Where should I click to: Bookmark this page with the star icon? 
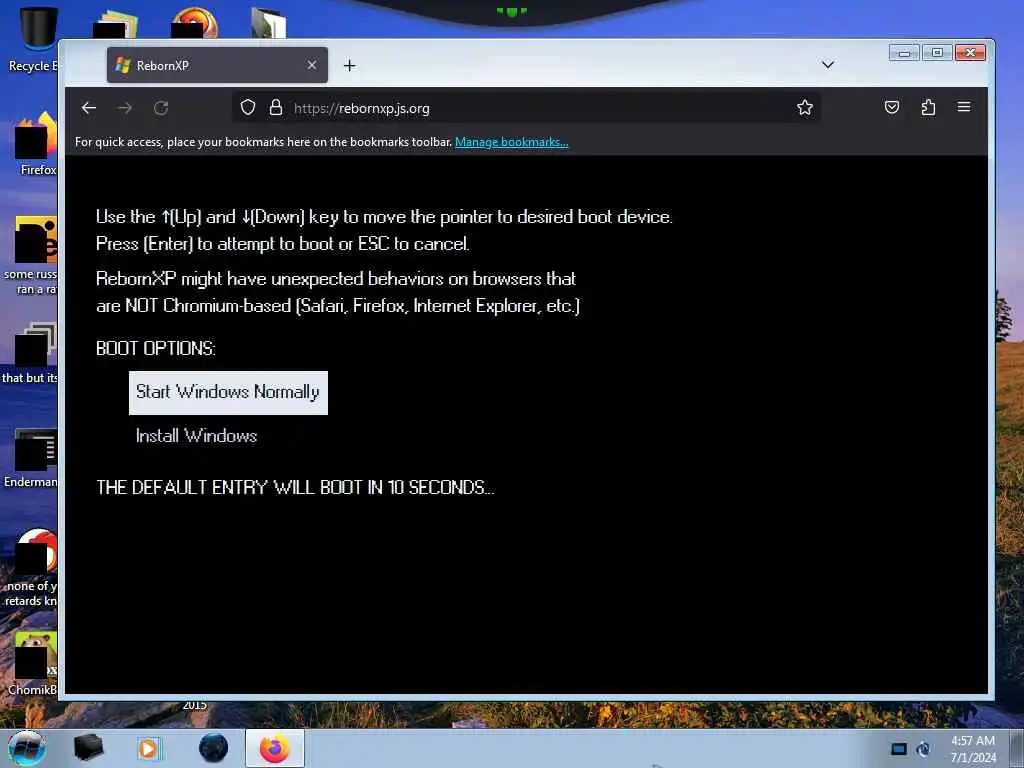pyautogui.click(x=805, y=107)
